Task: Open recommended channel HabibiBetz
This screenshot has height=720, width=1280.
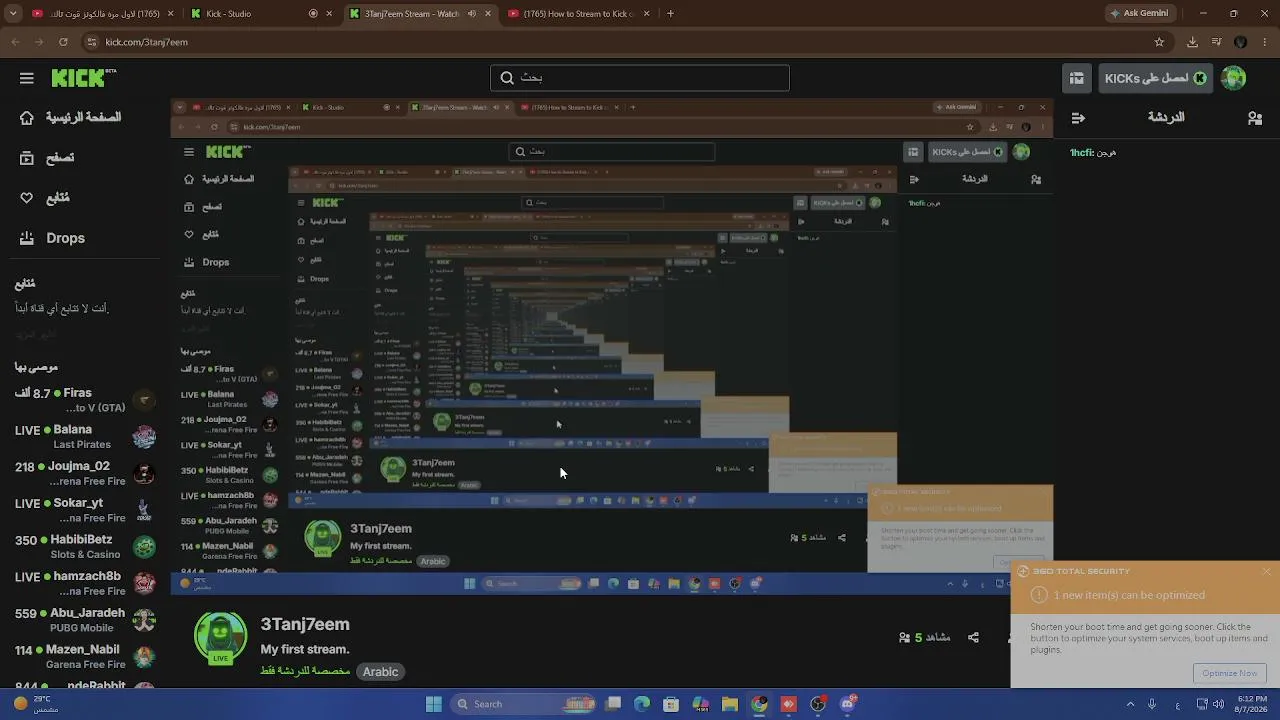Action: [x=86, y=547]
